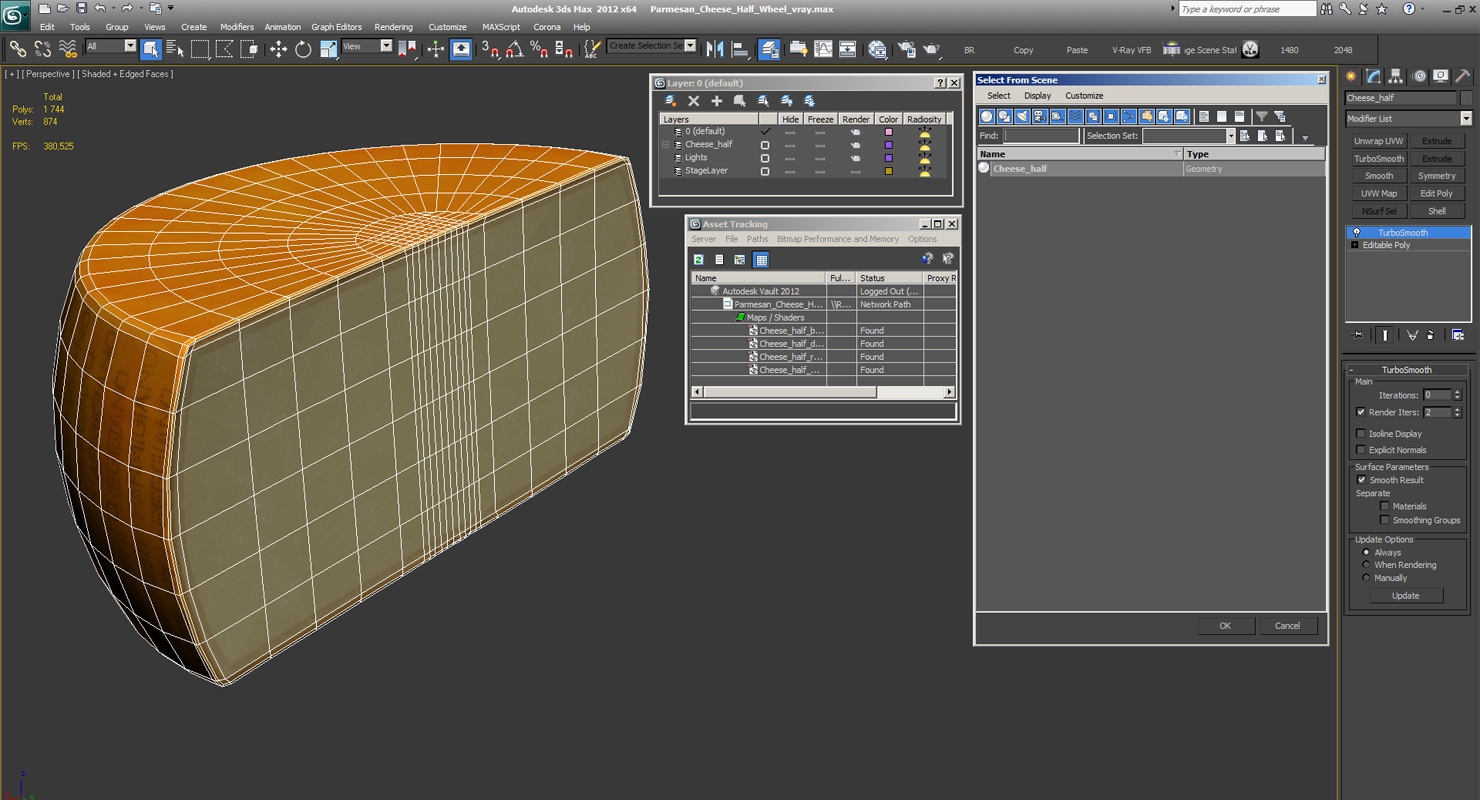Open the Create command panel tab

click(x=1352, y=76)
